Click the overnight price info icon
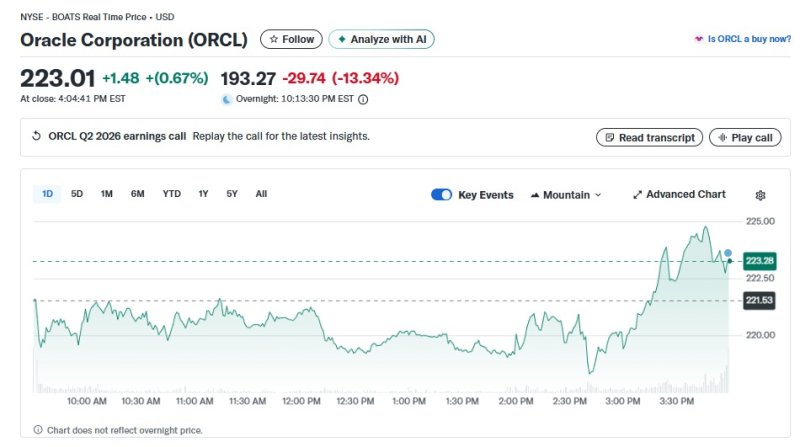Viewport: 800px width, 447px height. [x=363, y=99]
